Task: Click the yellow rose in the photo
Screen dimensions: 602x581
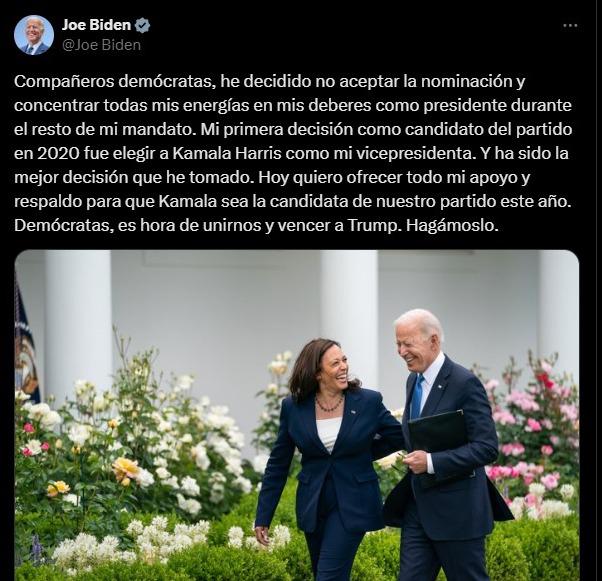Action: click(125, 470)
